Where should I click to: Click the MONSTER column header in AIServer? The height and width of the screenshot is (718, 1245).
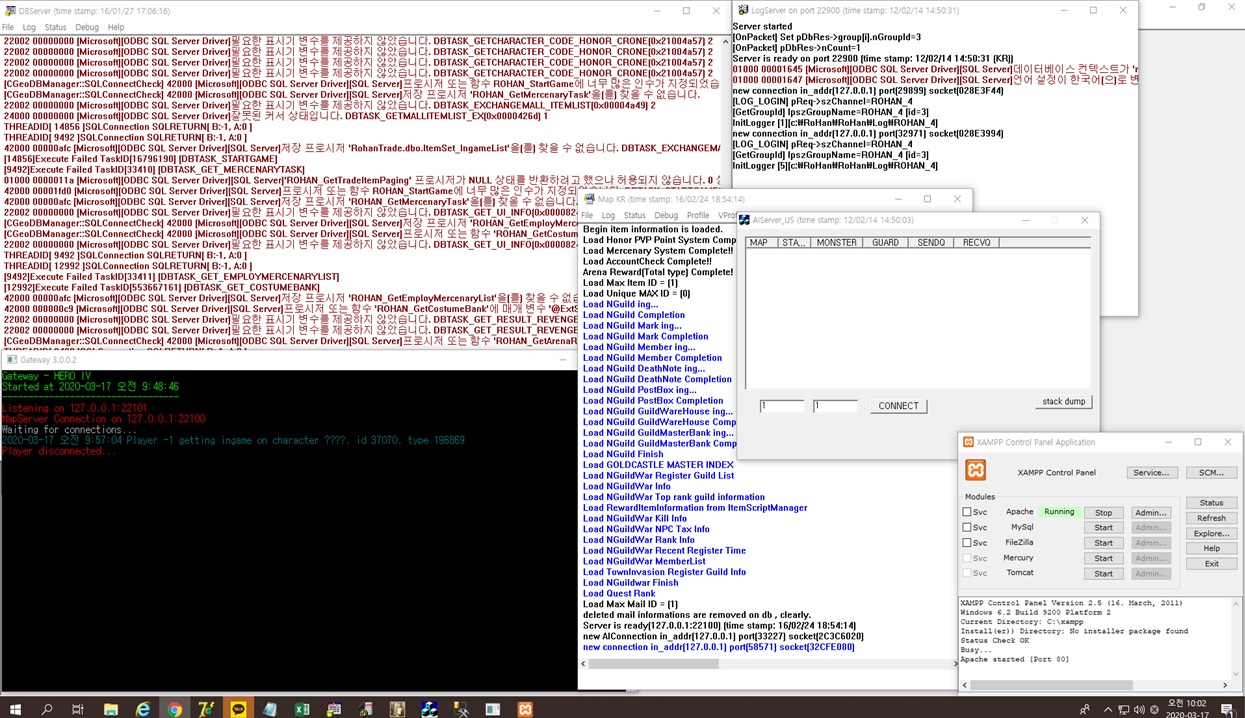[x=836, y=243]
